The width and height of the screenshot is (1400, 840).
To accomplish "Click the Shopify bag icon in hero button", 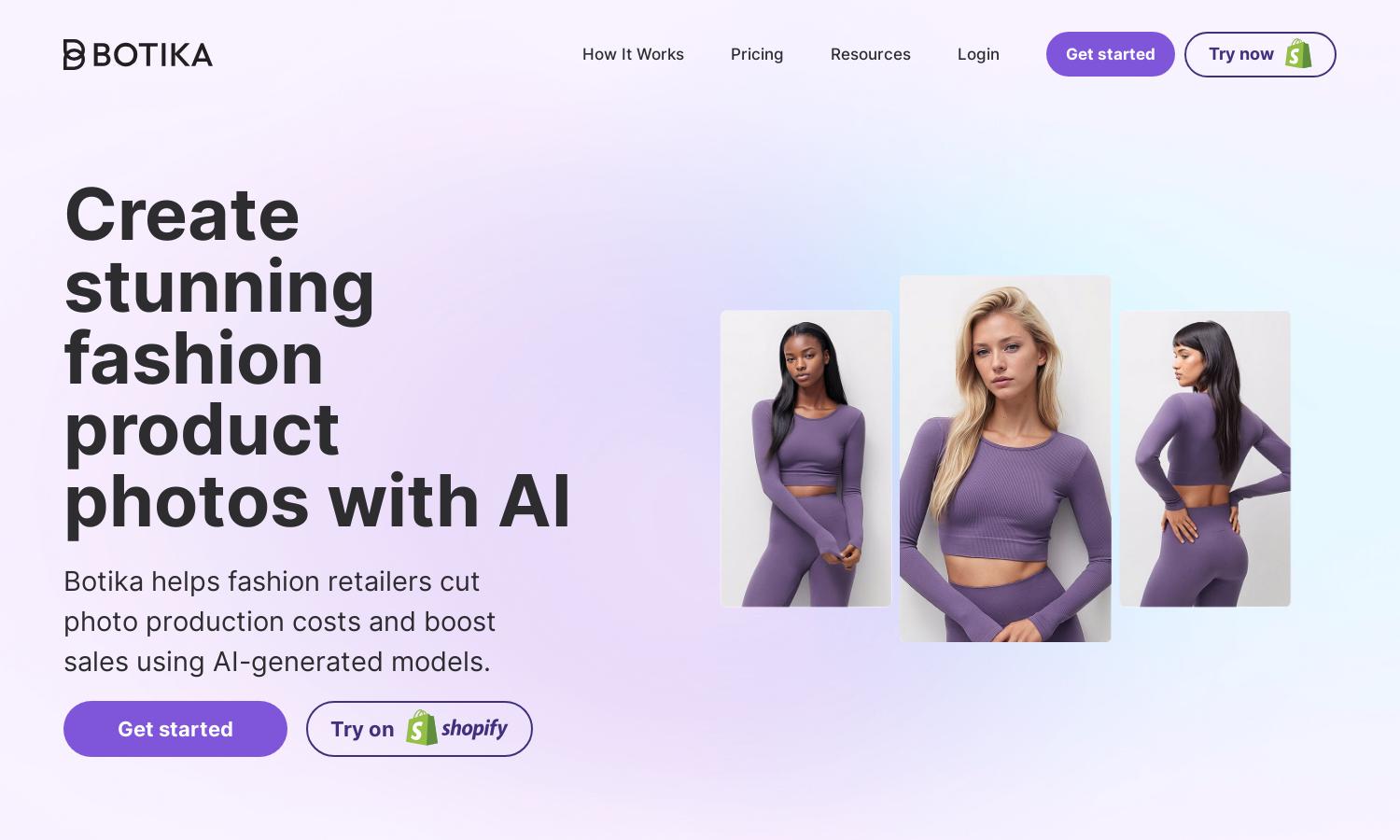I will click(x=422, y=728).
